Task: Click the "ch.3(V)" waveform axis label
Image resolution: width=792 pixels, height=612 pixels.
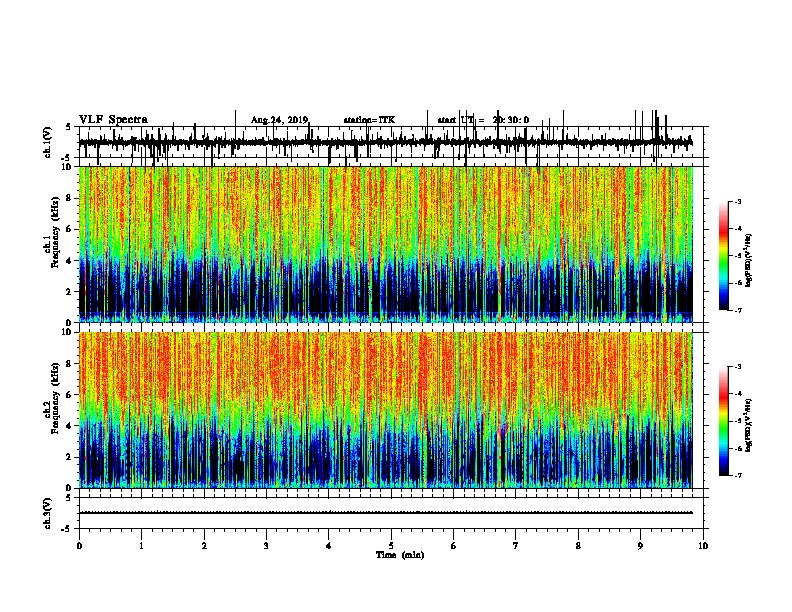Action: click(x=47, y=513)
